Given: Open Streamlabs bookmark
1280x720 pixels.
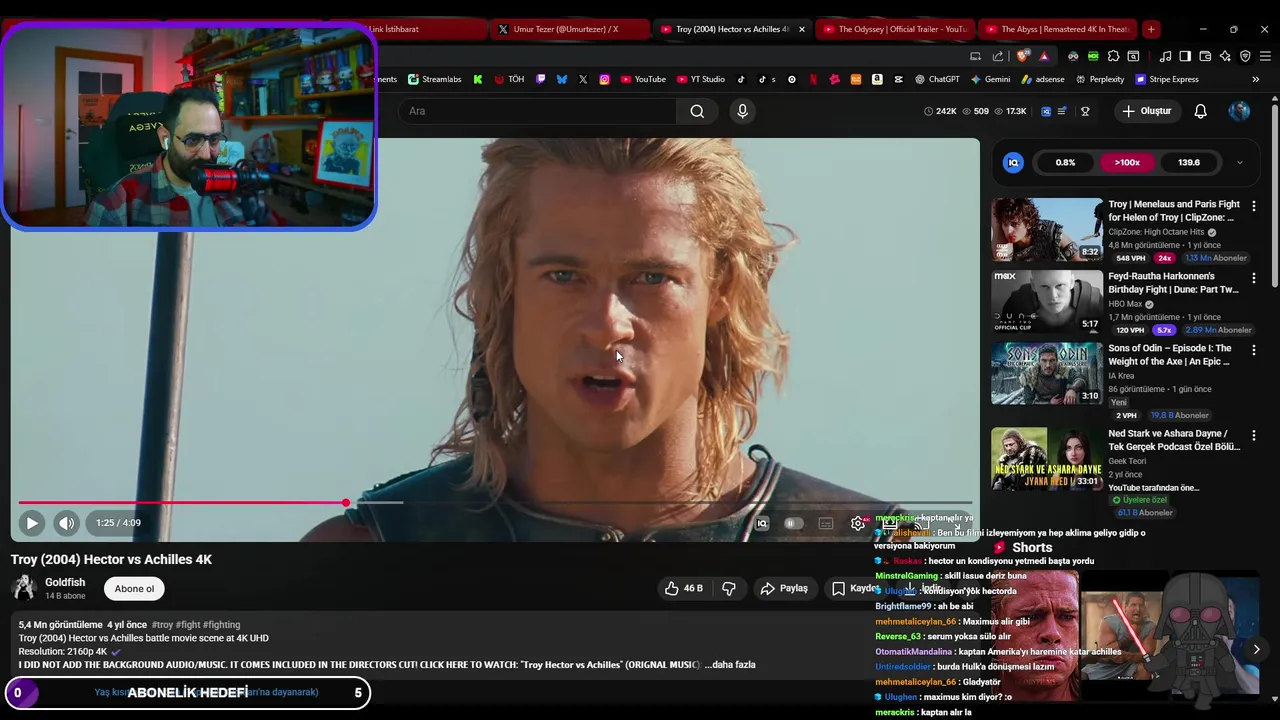Looking at the screenshot, I should point(434,79).
